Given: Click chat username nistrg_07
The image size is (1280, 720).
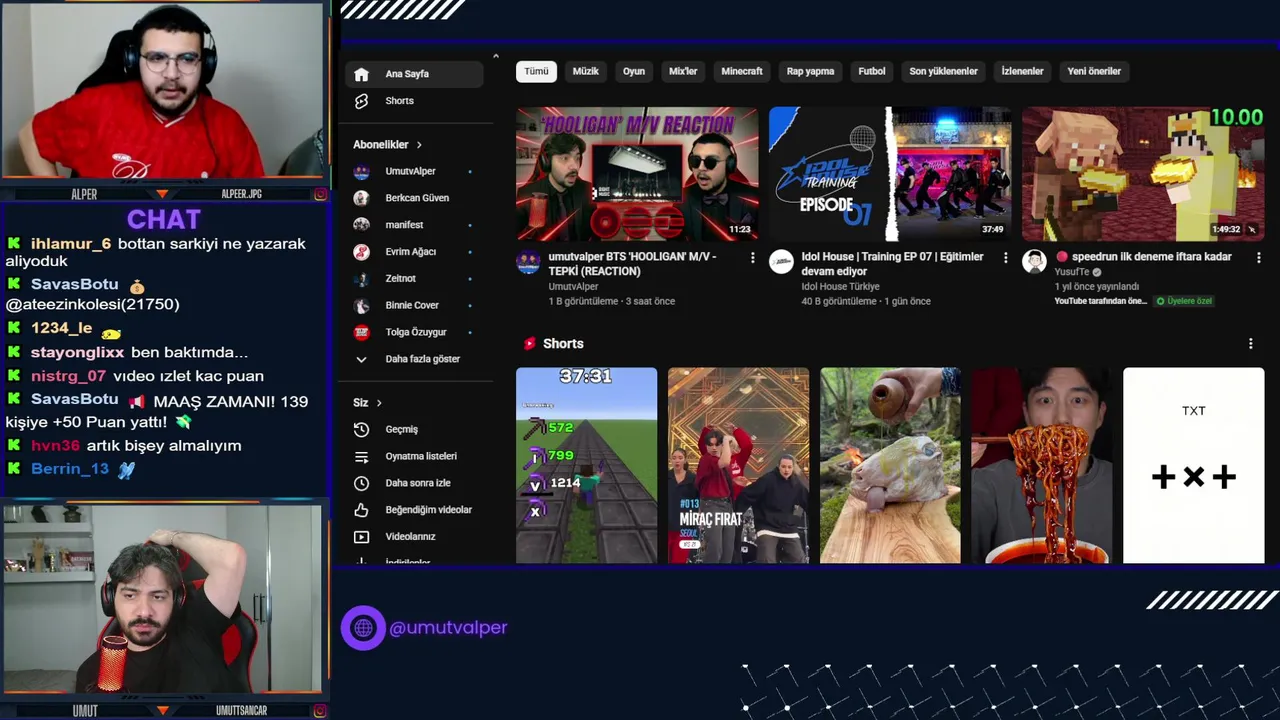Looking at the screenshot, I should pyautogui.click(x=68, y=376).
